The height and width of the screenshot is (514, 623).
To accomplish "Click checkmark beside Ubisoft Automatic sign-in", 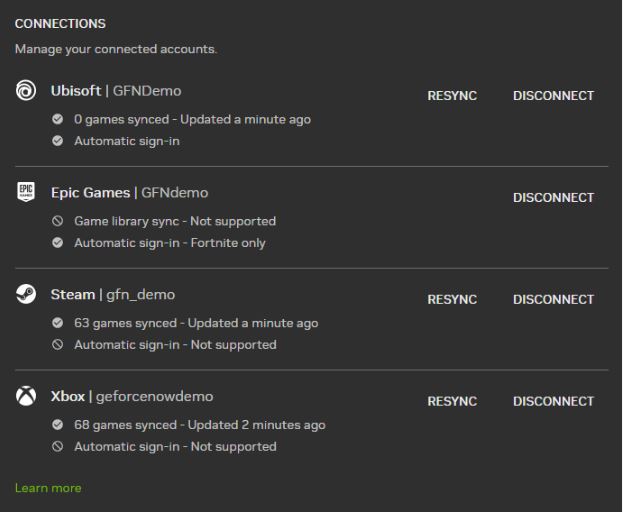I will (x=58, y=141).
